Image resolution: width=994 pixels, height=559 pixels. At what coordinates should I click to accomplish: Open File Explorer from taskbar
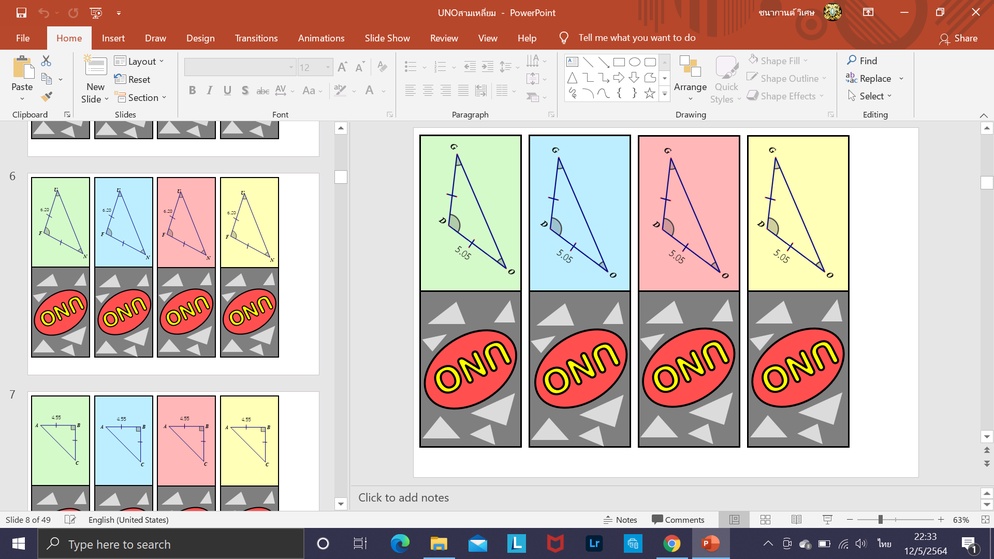tap(439, 544)
